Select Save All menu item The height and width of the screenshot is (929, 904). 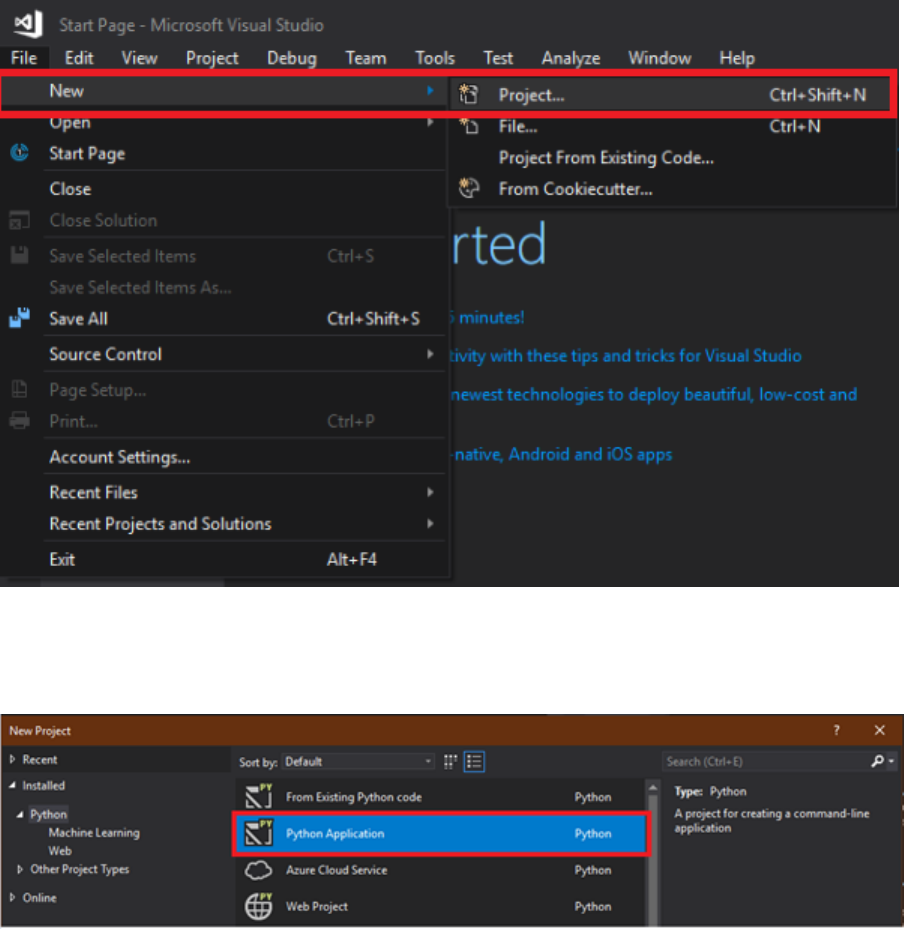coord(224,318)
